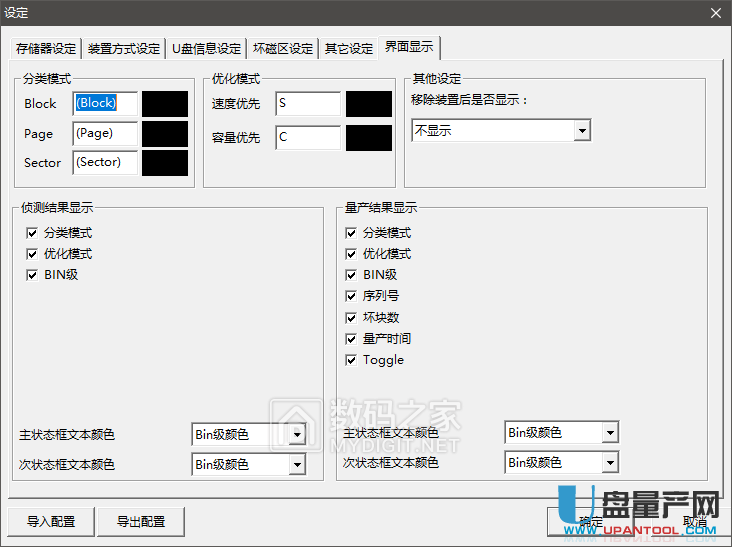Uncheck 分类模式 under 侦测结果显示
This screenshot has width=732, height=547.
tap(32, 233)
